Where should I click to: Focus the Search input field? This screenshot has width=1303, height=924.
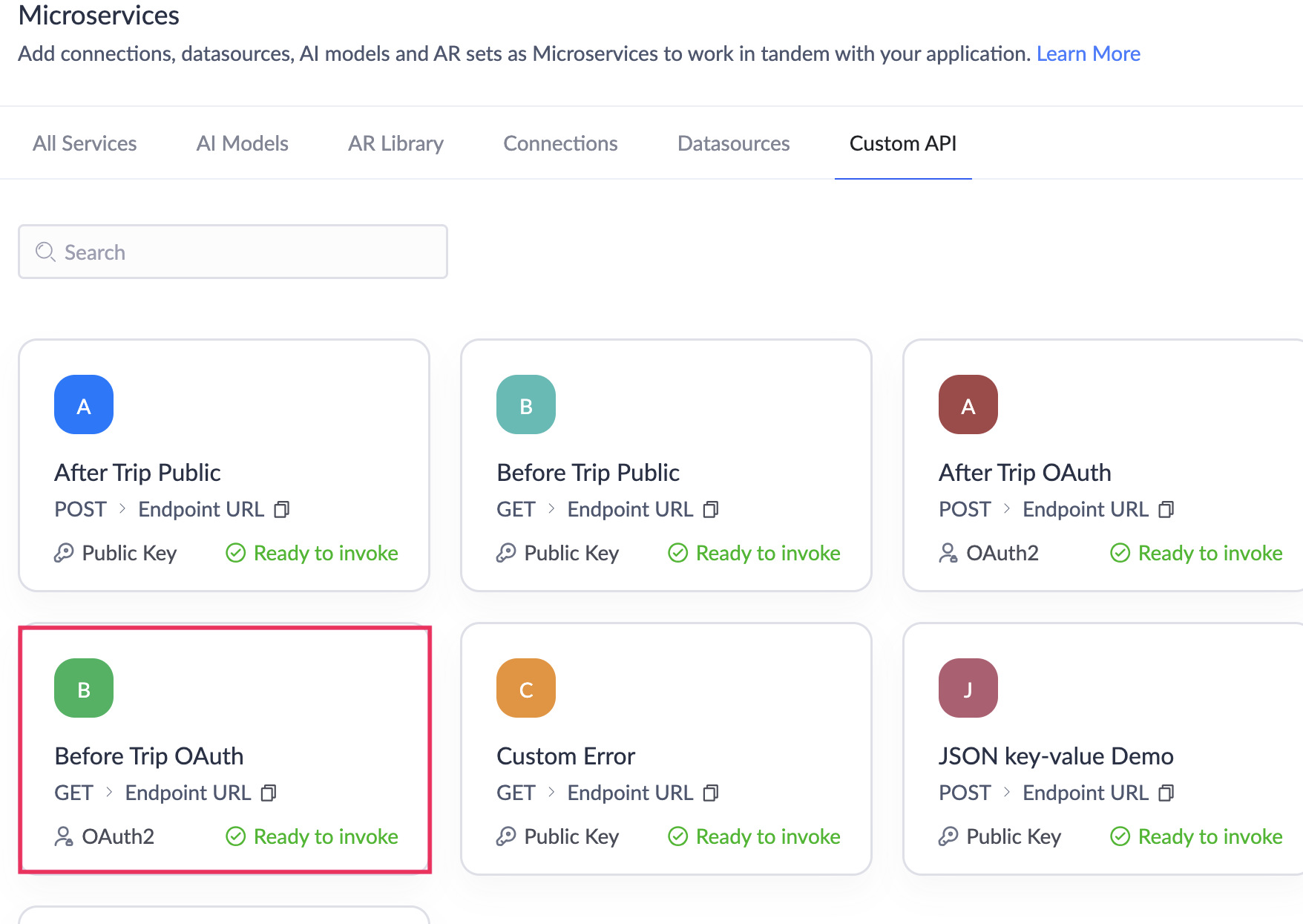pyautogui.click(x=245, y=252)
